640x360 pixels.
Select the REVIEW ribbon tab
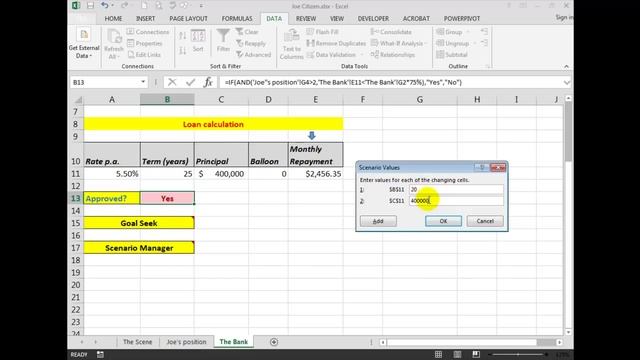(306, 19)
